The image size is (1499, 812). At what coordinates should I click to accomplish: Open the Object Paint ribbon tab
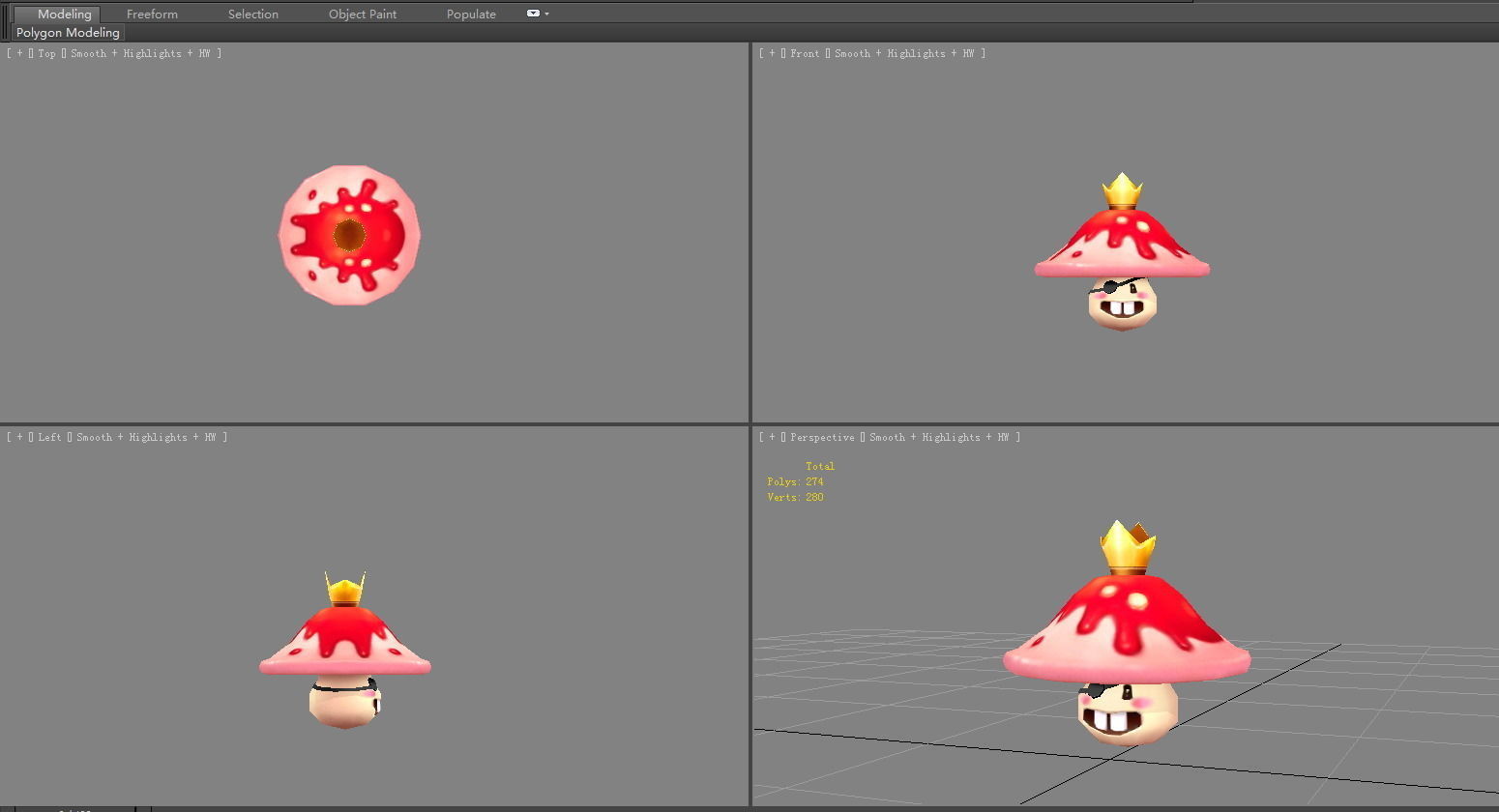click(363, 14)
